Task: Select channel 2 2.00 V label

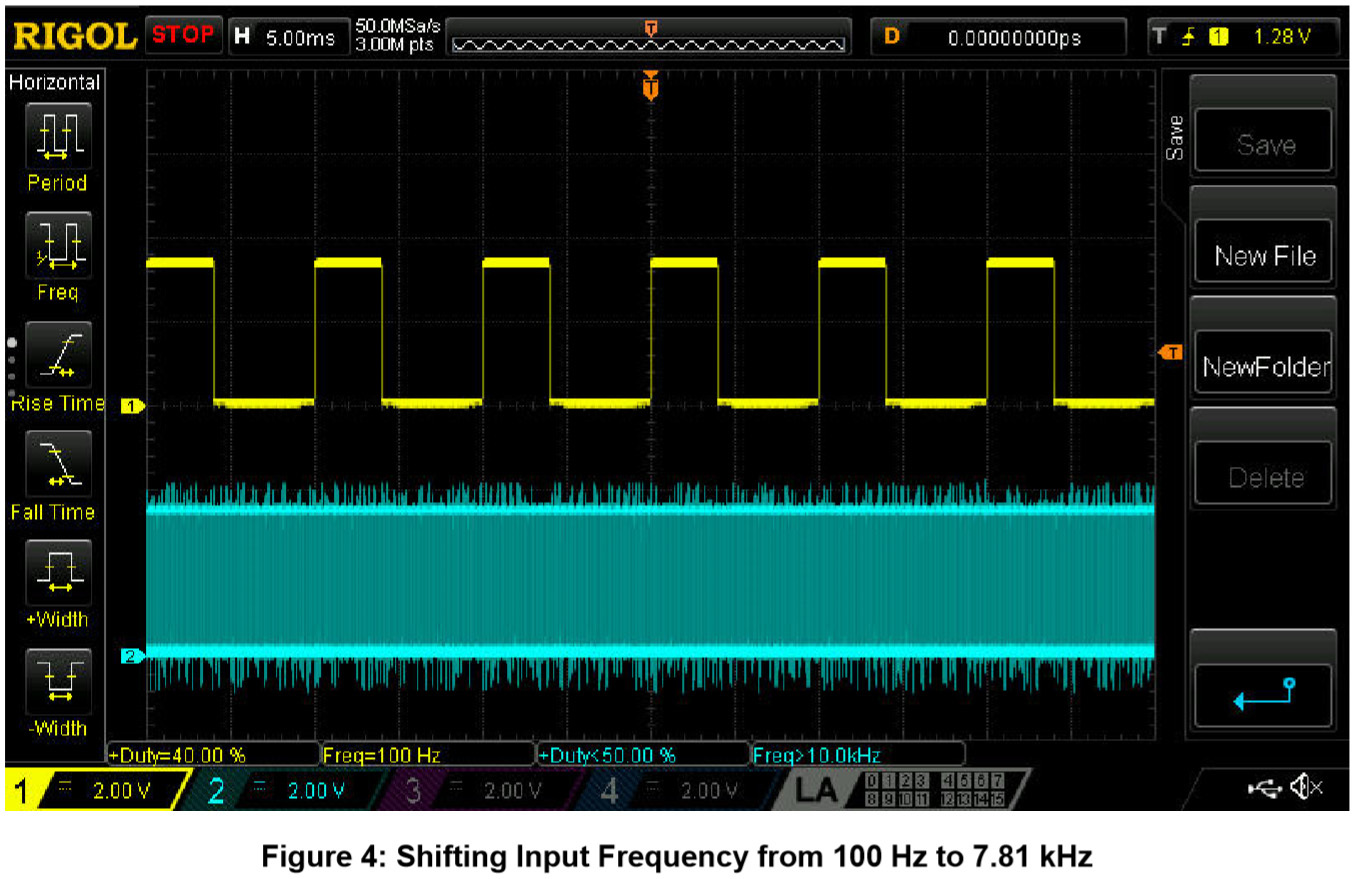Action: point(316,791)
